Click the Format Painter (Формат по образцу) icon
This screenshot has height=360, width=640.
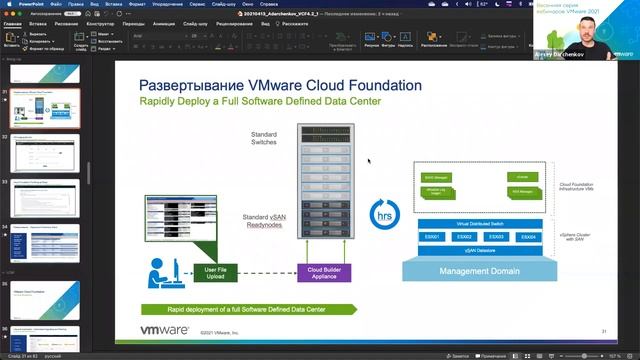(x=25, y=49)
